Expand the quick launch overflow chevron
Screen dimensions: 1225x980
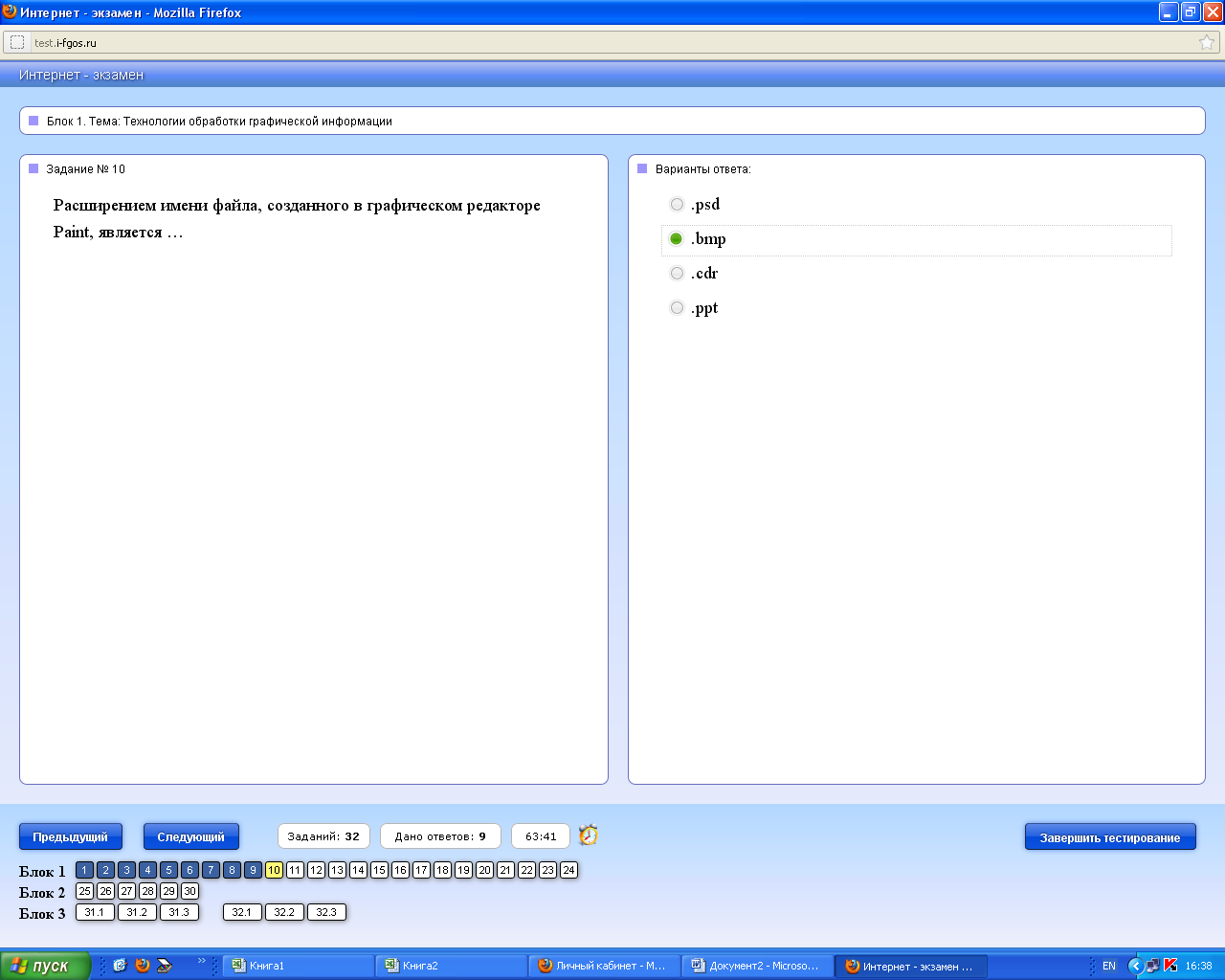point(202,960)
